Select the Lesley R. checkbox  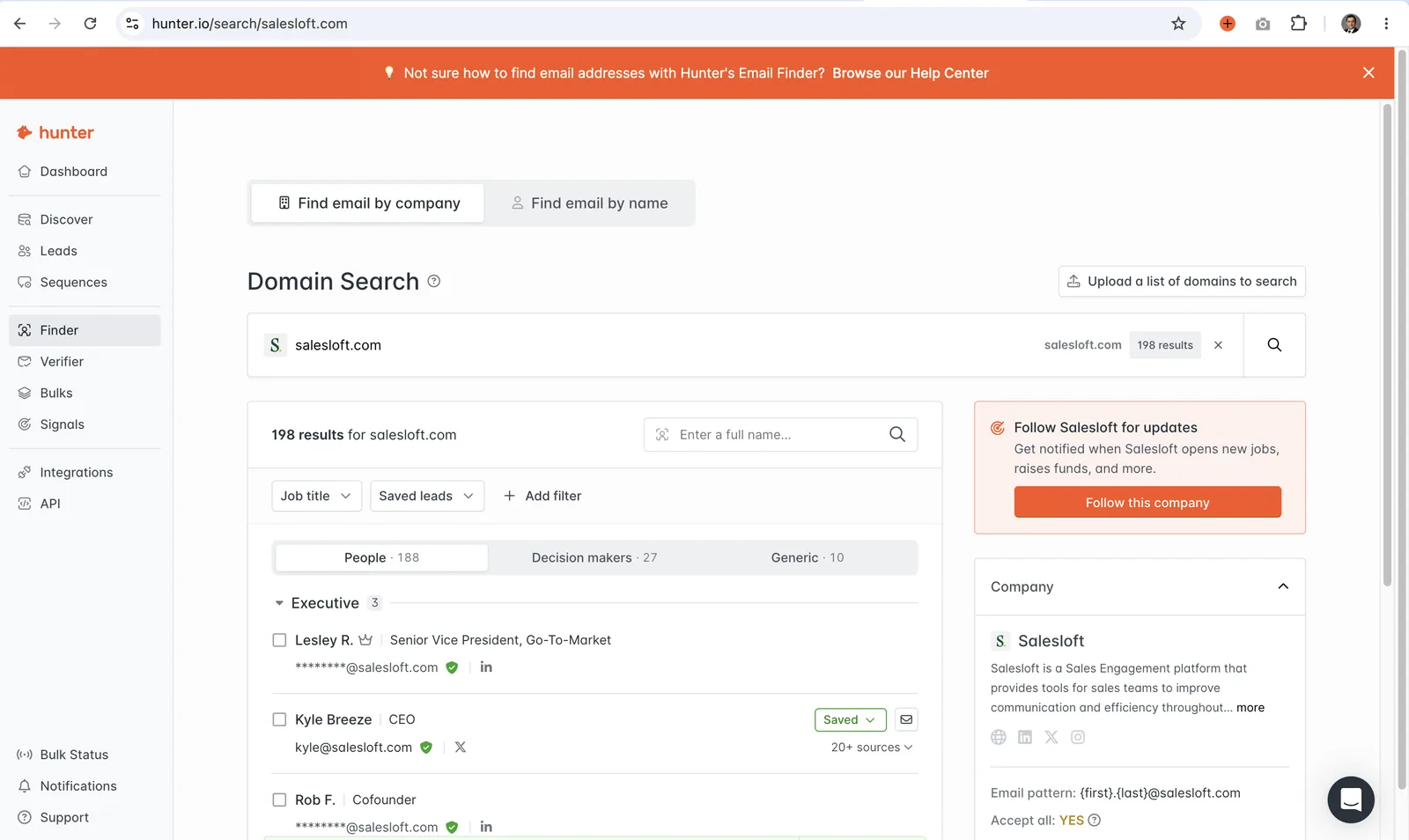tap(279, 640)
